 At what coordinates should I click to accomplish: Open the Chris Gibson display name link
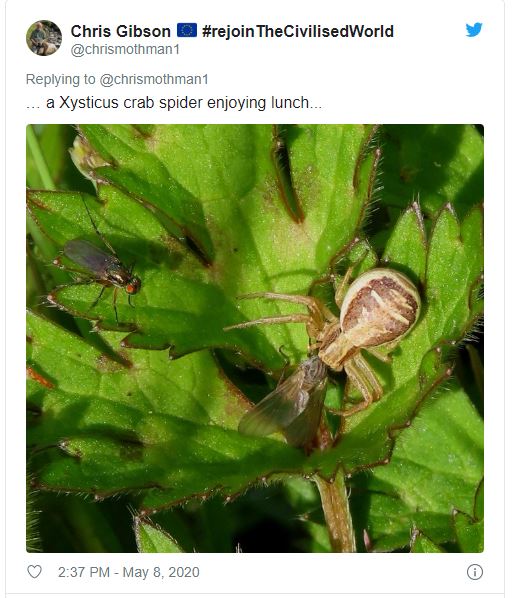[x=120, y=31]
